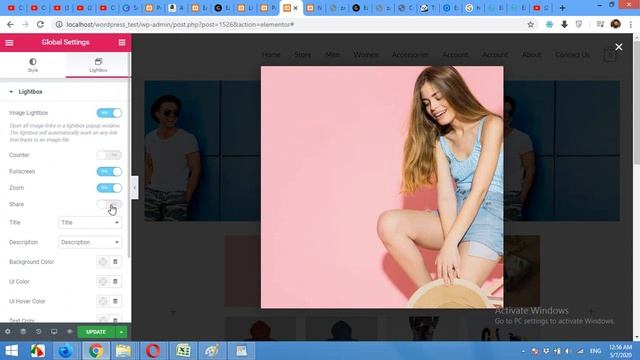Go back with browser back arrow
This screenshot has width=640, height=360.
11,24
